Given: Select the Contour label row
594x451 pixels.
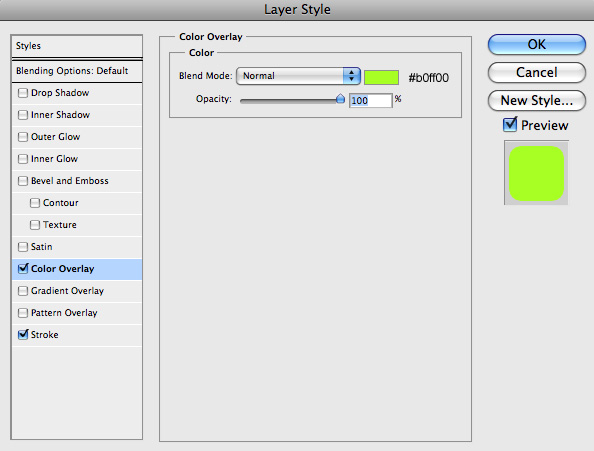Looking at the screenshot, I should 77,203.
